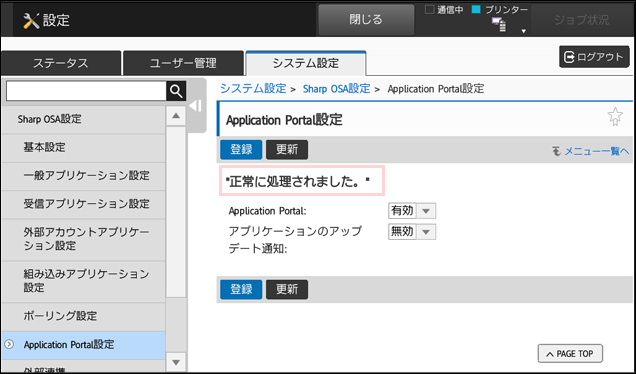This screenshot has width=636, height=374.
Task: Add page to favorites with star icon
Action: pos(615,116)
